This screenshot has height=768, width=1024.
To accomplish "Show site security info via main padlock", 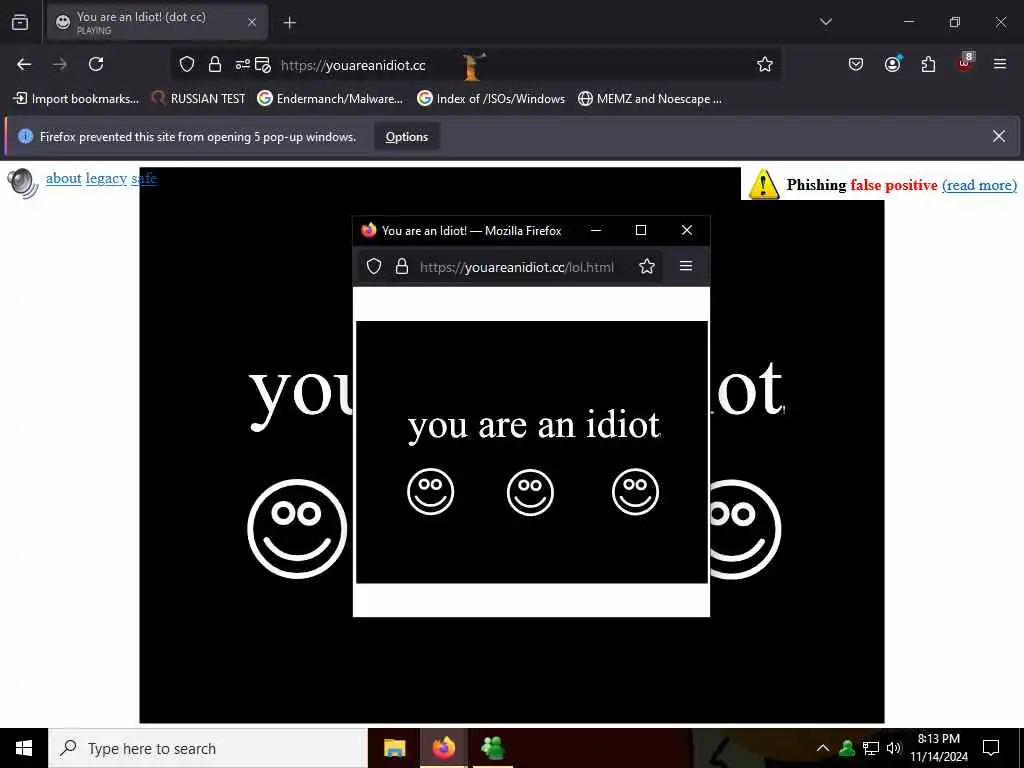I will pos(214,64).
